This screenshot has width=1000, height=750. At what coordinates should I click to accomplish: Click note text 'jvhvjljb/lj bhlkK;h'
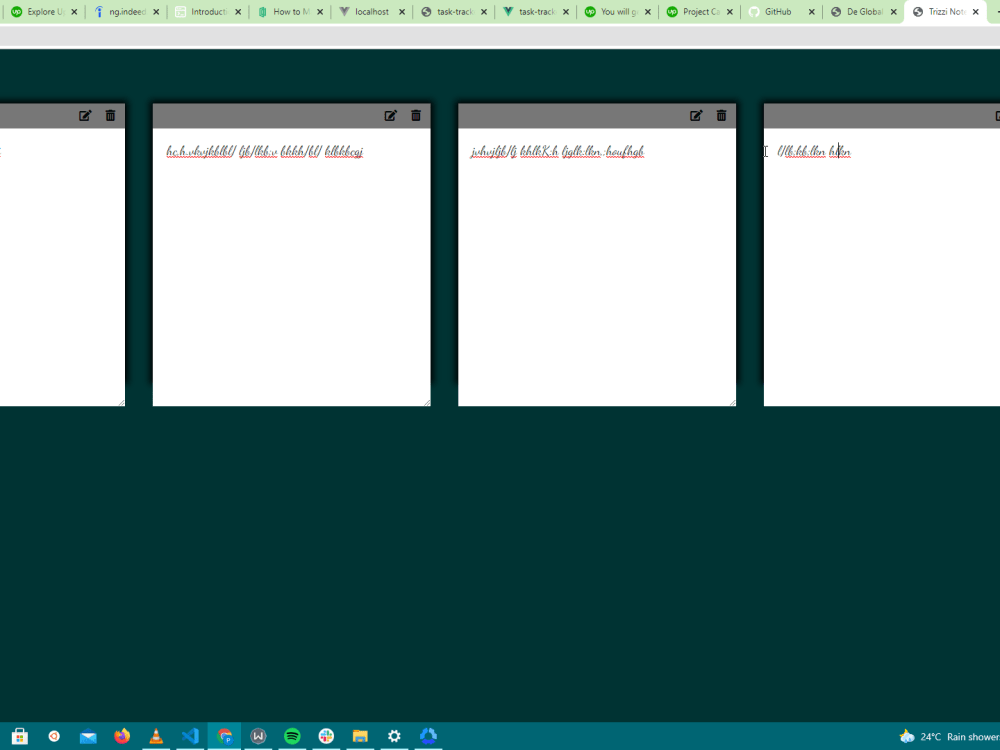point(514,151)
